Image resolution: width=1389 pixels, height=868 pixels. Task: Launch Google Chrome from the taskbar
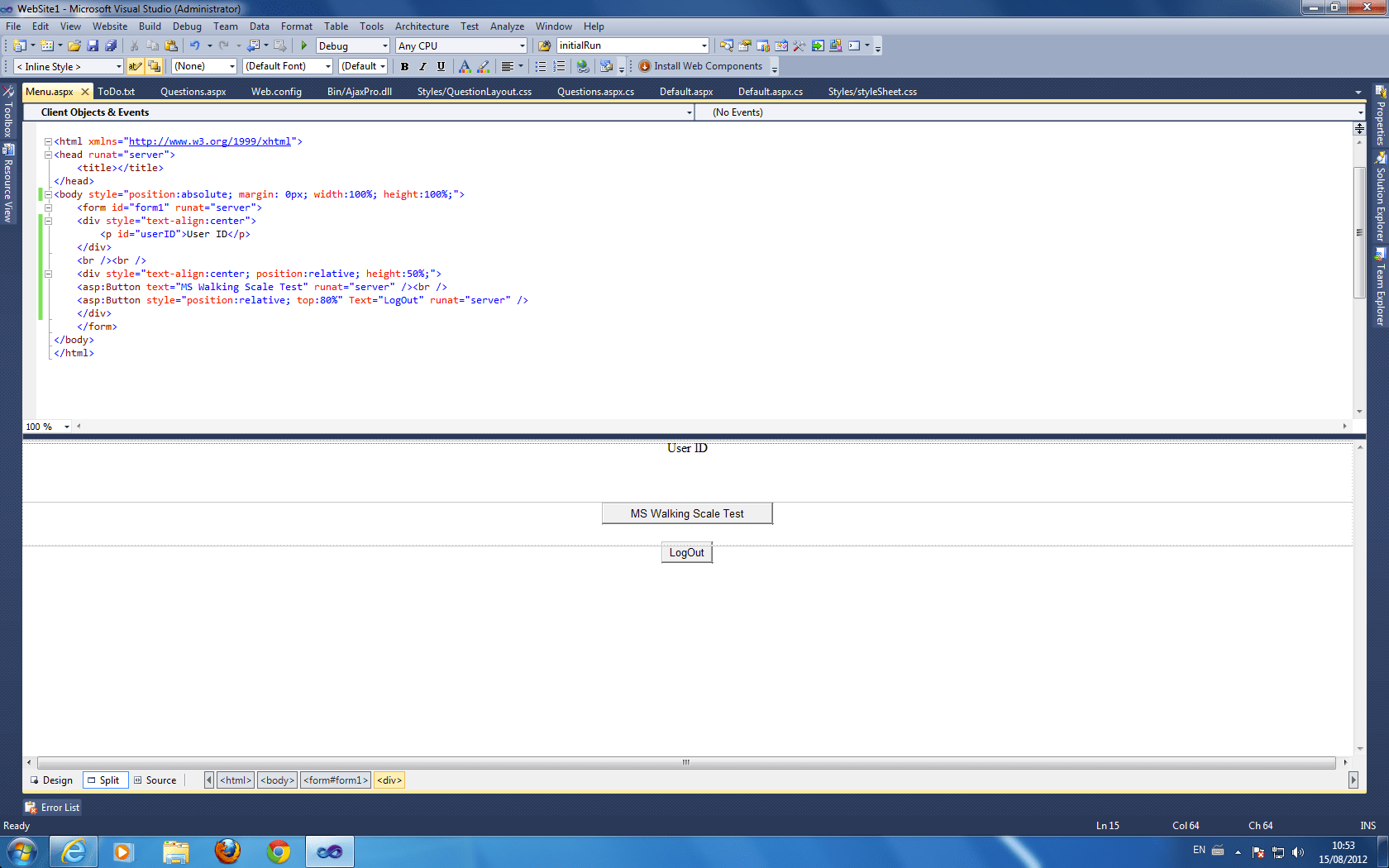click(279, 851)
